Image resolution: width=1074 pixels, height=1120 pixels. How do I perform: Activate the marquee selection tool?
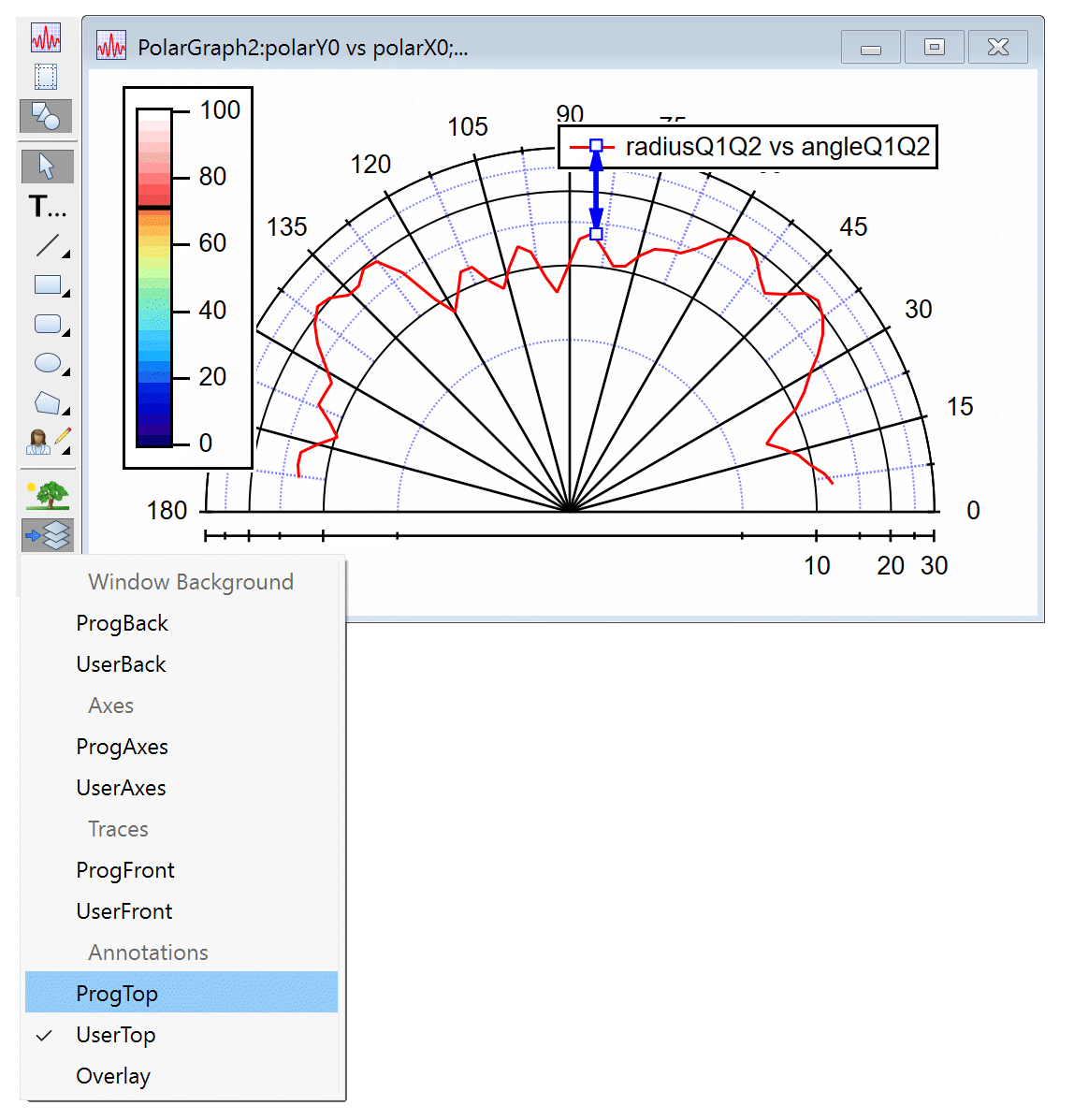click(x=47, y=77)
